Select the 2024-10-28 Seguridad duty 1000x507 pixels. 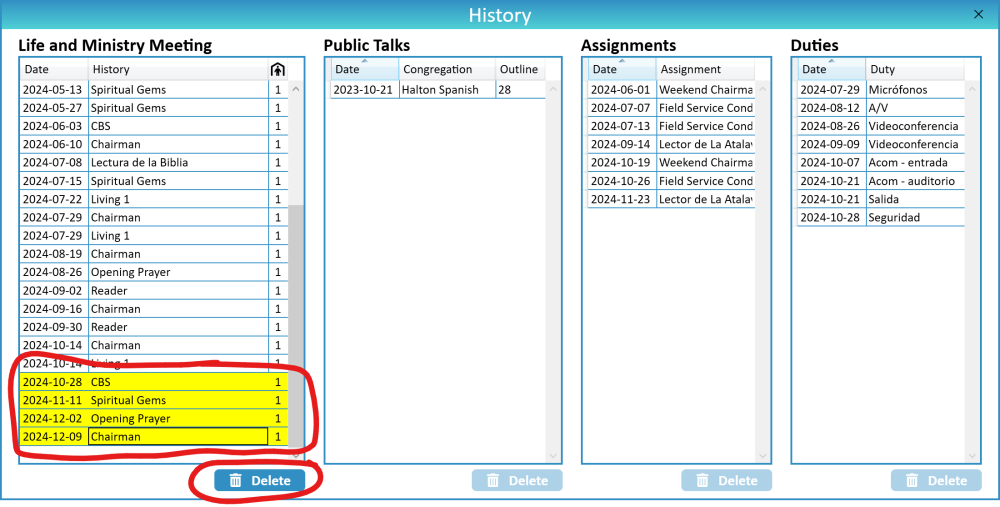point(880,217)
